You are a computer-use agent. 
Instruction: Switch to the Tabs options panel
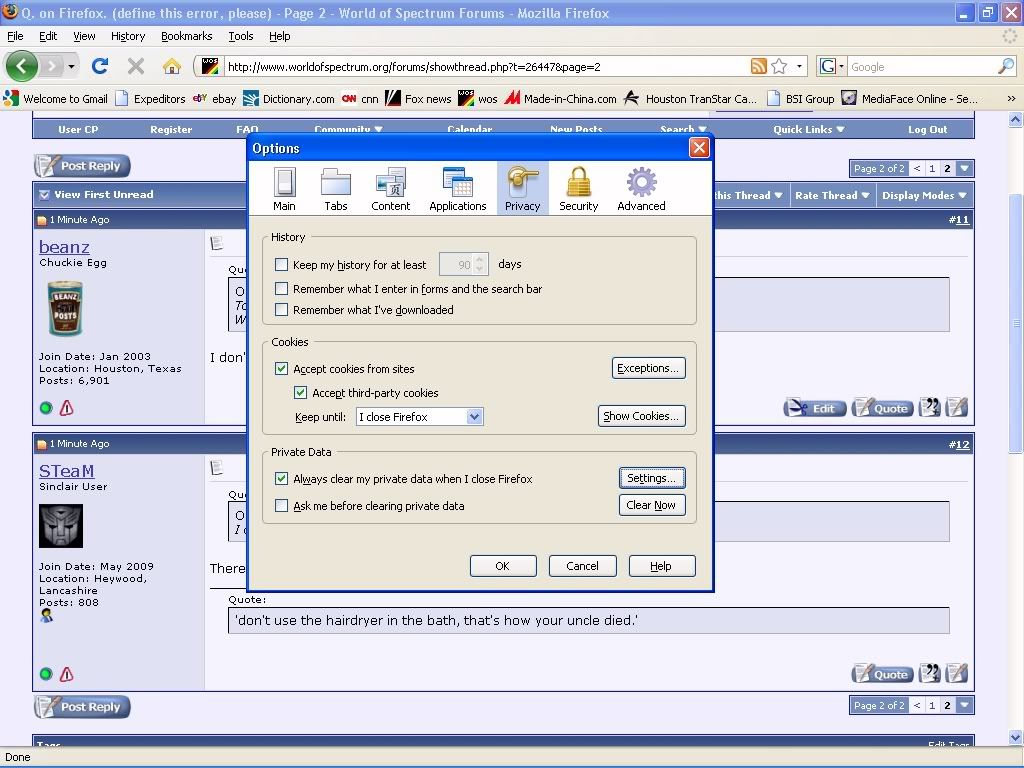coord(336,188)
